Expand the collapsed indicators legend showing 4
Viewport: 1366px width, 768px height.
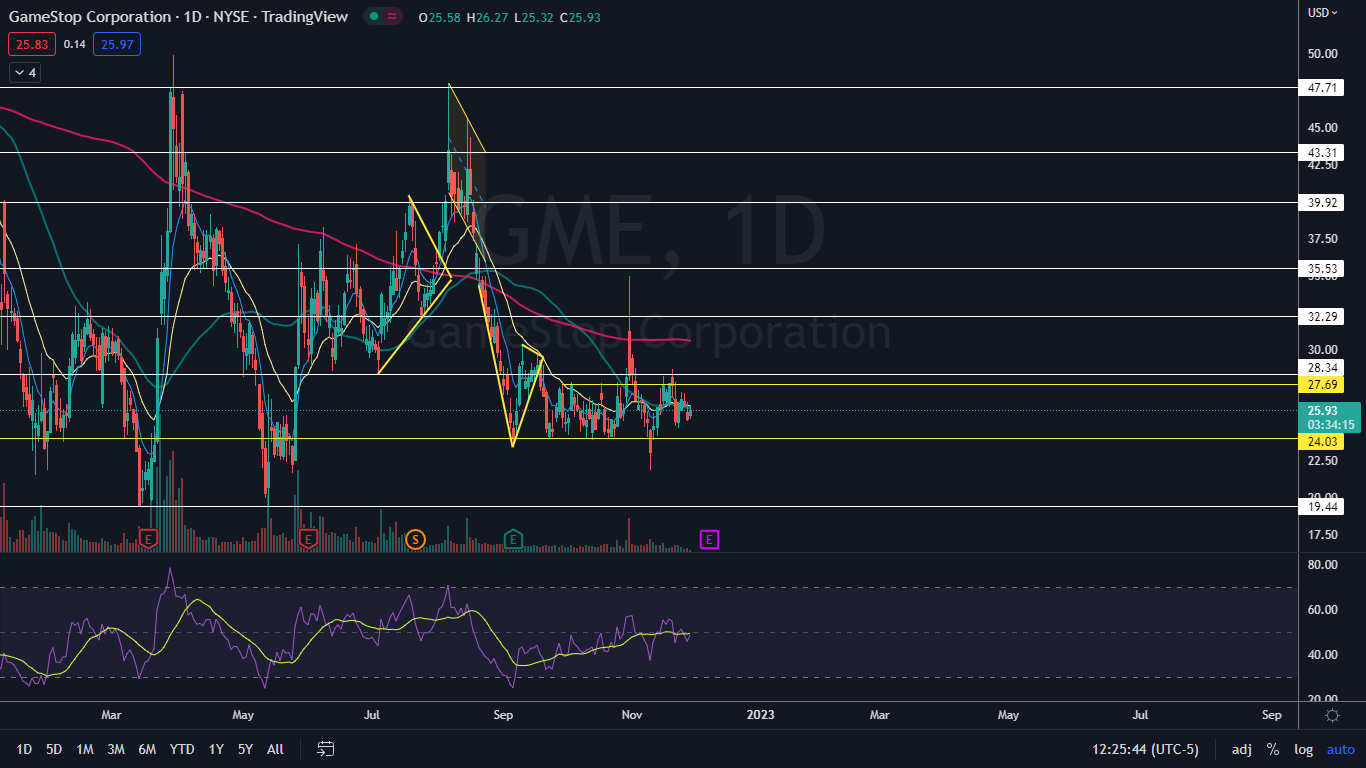23,72
